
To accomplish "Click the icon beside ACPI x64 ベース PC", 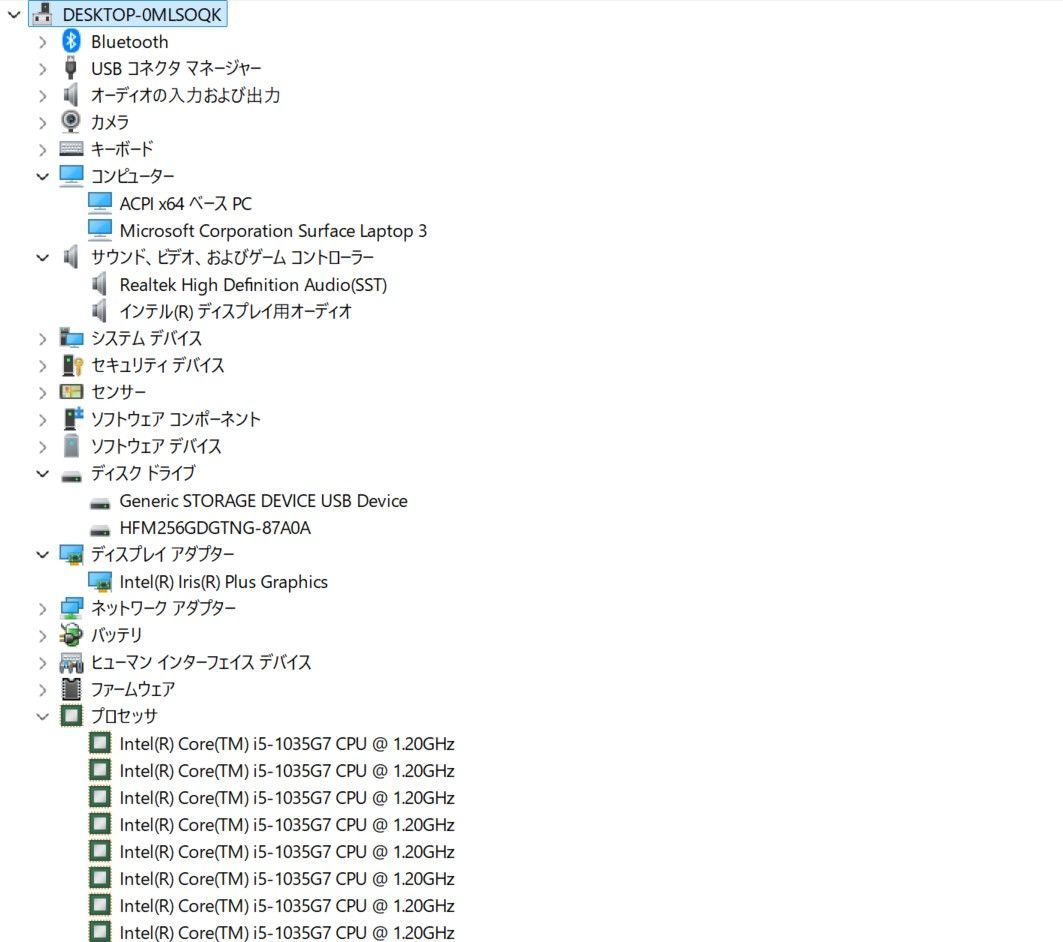I will 100,203.
